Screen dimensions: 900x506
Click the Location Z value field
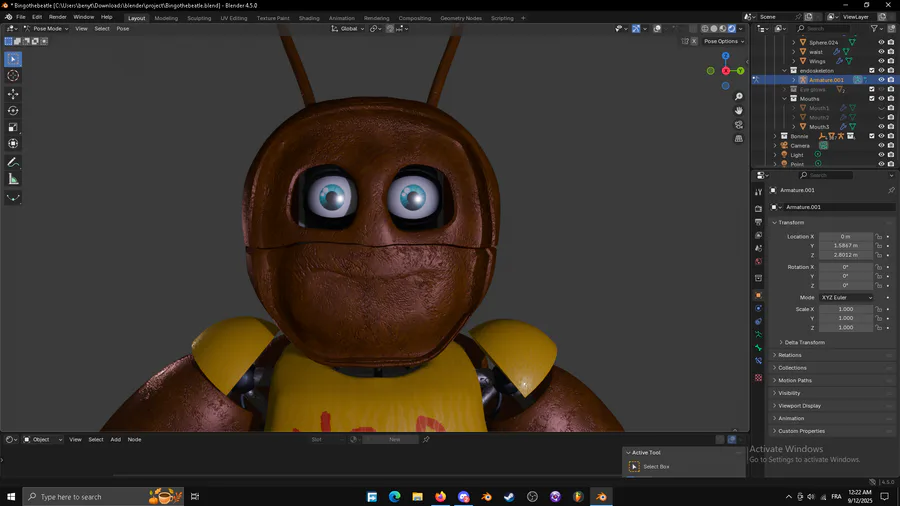845,255
